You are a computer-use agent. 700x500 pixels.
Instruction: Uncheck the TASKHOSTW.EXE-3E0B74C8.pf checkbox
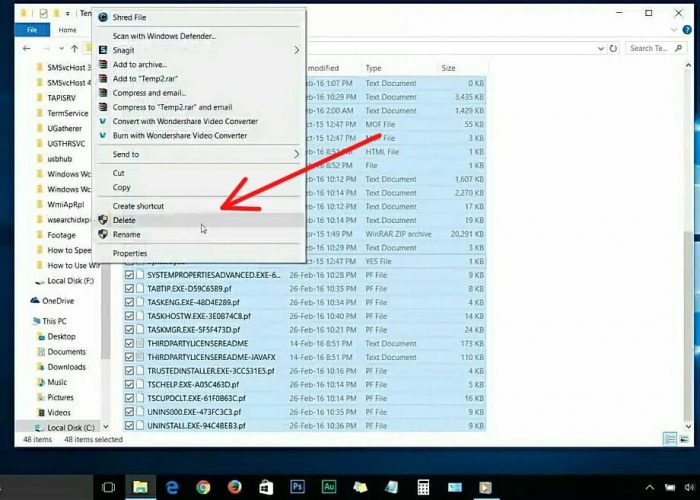pos(129,316)
